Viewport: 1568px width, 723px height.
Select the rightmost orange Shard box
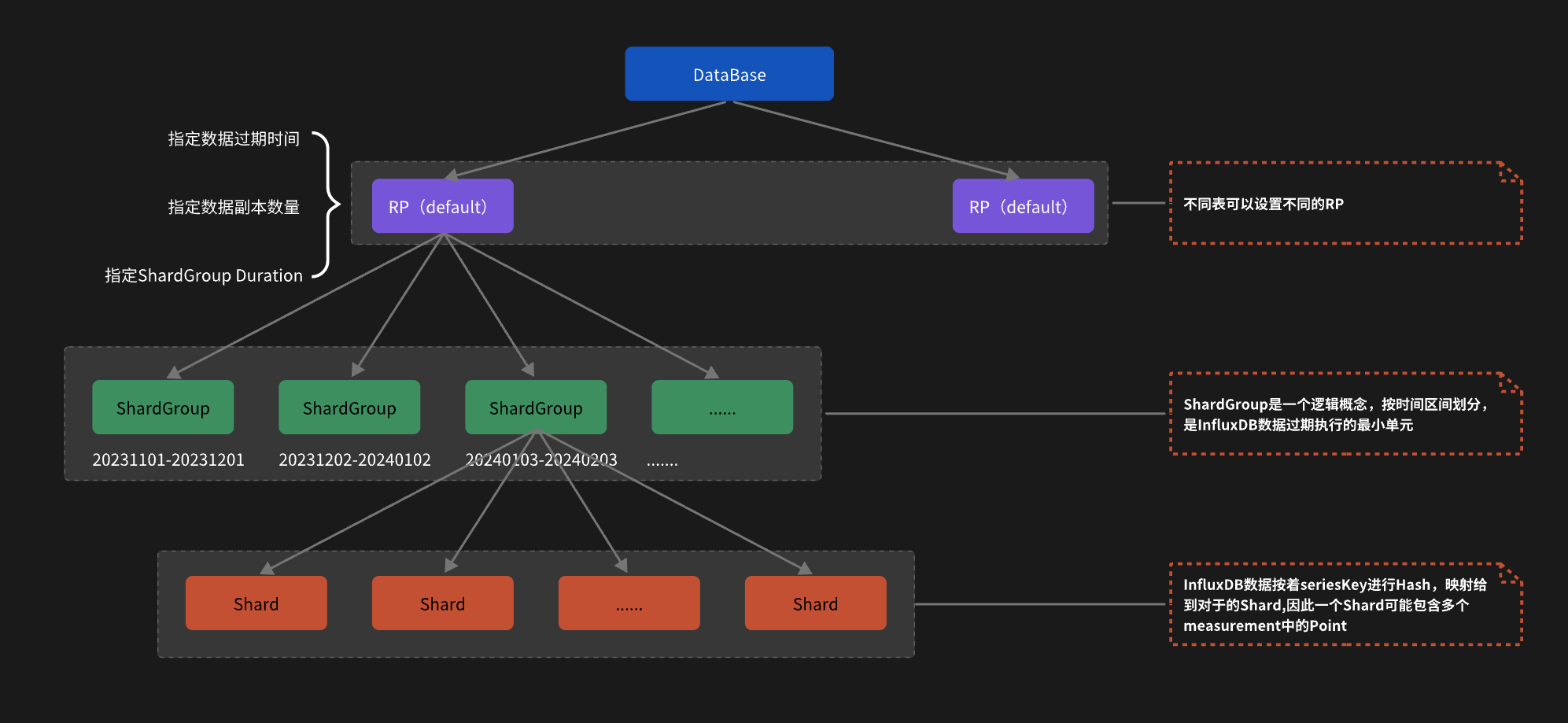(816, 603)
